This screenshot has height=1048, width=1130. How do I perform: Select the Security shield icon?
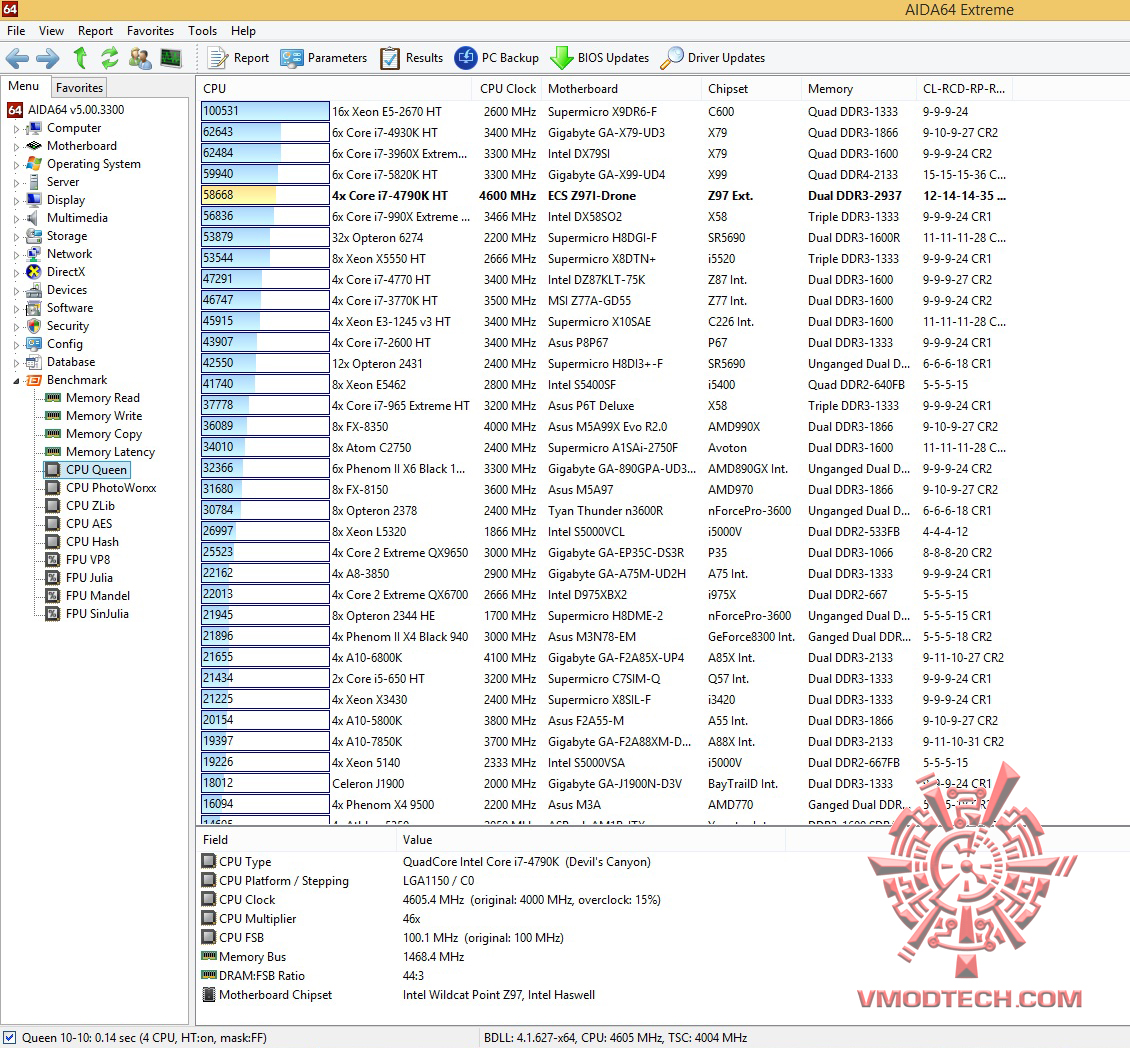pos(34,326)
